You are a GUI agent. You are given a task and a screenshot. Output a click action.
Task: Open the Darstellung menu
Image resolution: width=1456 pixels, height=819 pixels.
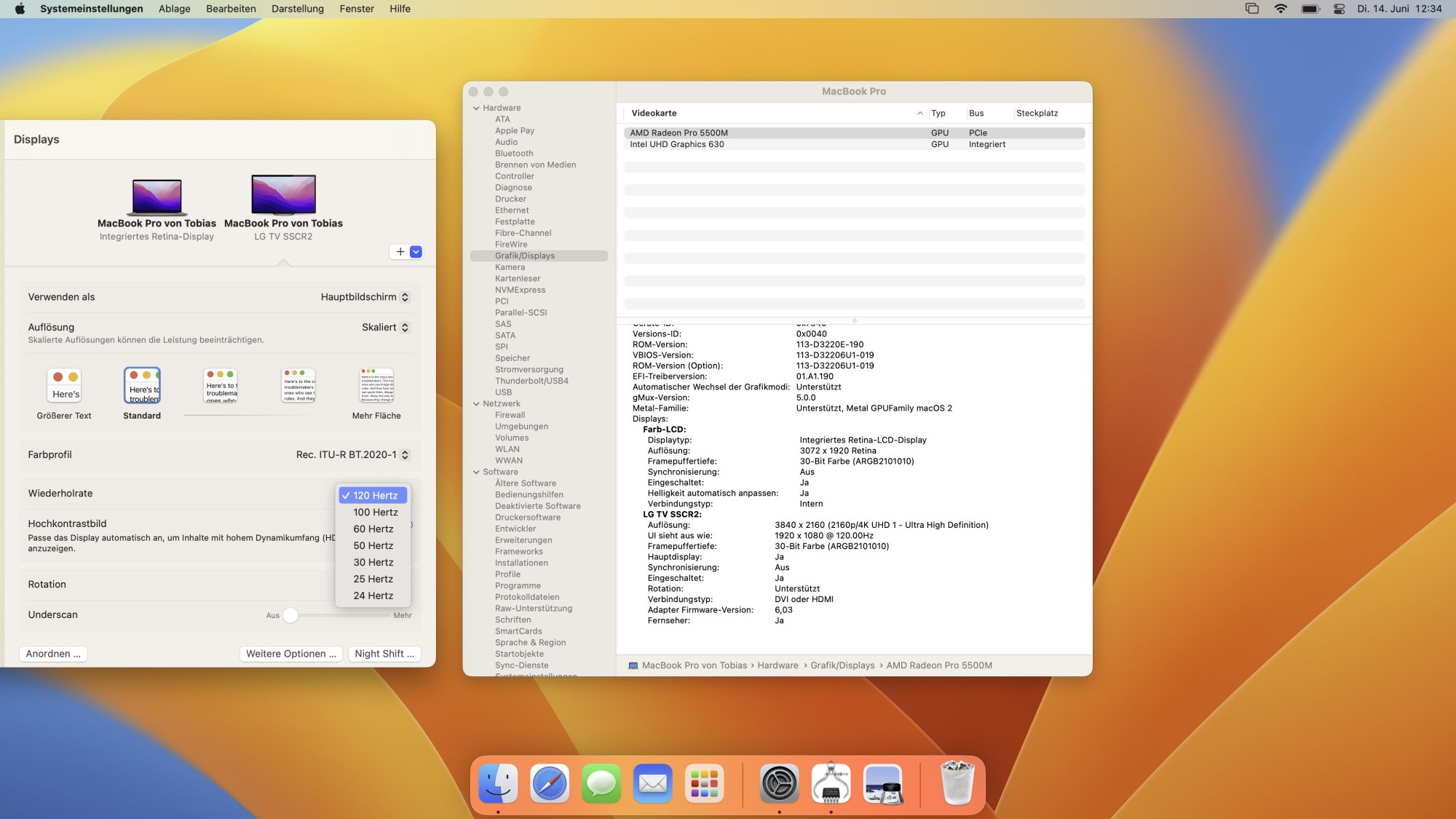(297, 9)
